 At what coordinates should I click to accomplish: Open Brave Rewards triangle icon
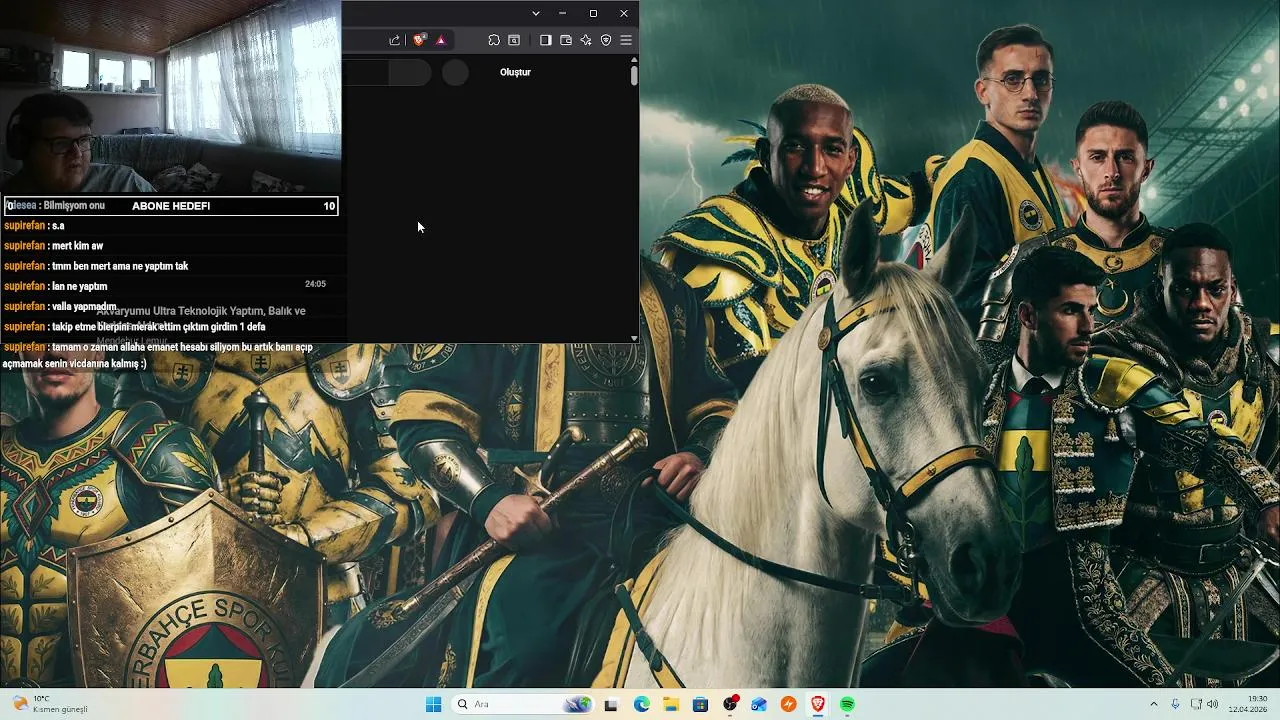(441, 40)
